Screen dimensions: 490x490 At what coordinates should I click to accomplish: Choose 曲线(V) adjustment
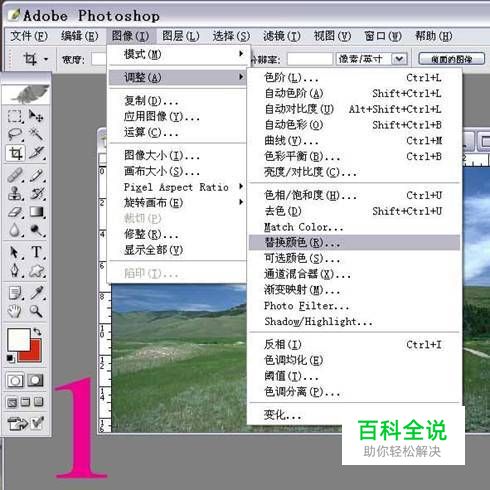click(x=354, y=141)
